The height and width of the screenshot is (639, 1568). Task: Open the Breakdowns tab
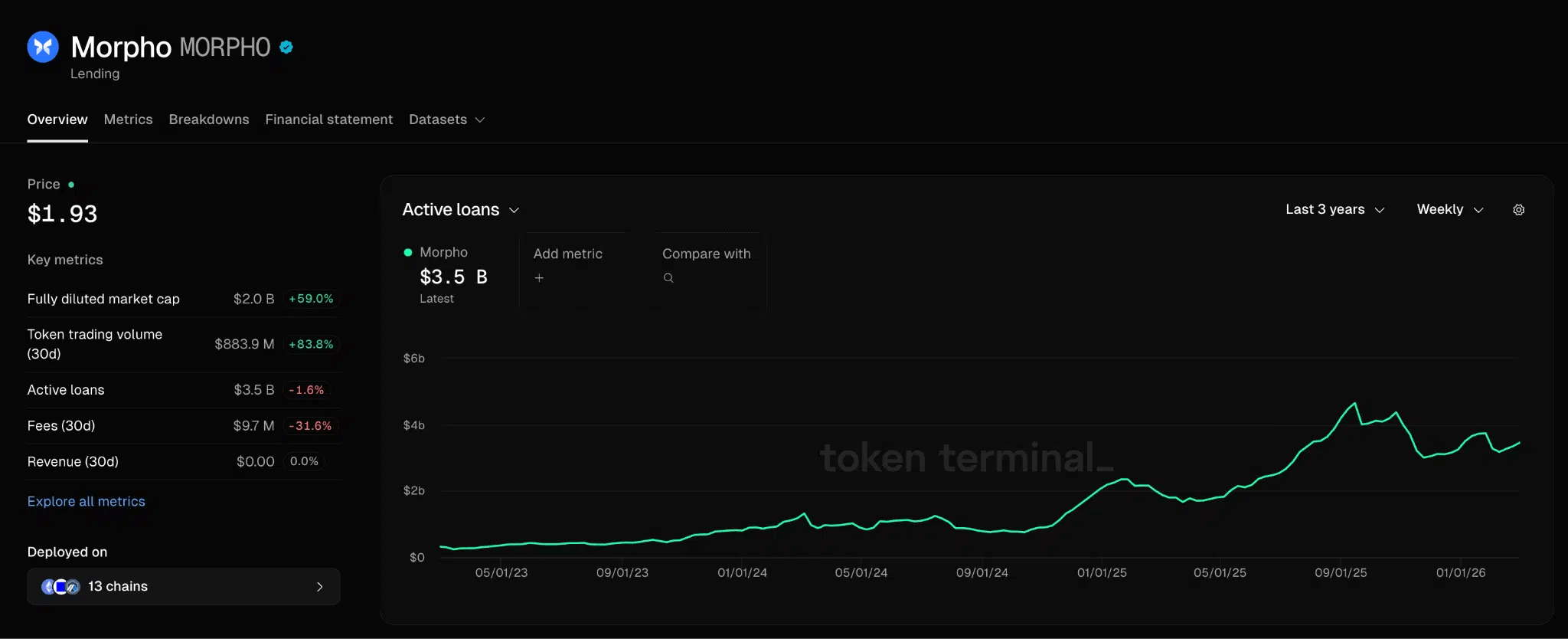209,120
